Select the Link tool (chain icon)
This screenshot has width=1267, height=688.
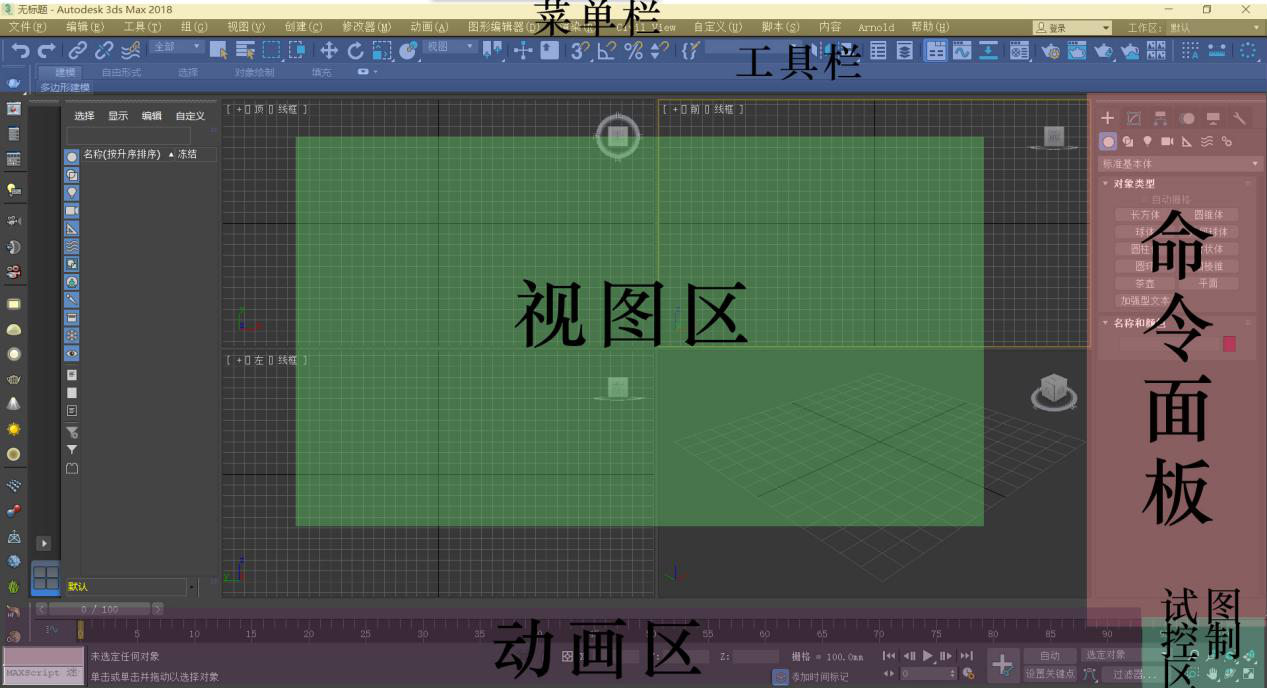[78, 50]
